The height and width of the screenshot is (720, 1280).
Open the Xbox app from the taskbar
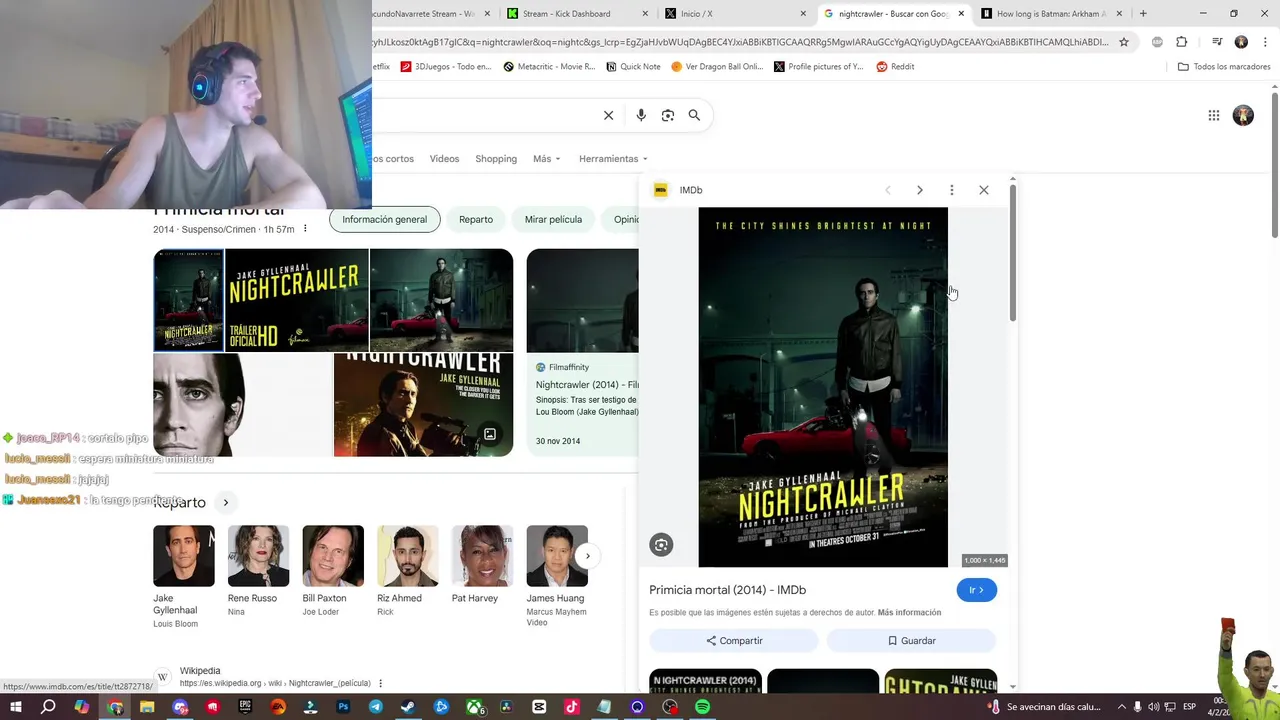click(474, 707)
